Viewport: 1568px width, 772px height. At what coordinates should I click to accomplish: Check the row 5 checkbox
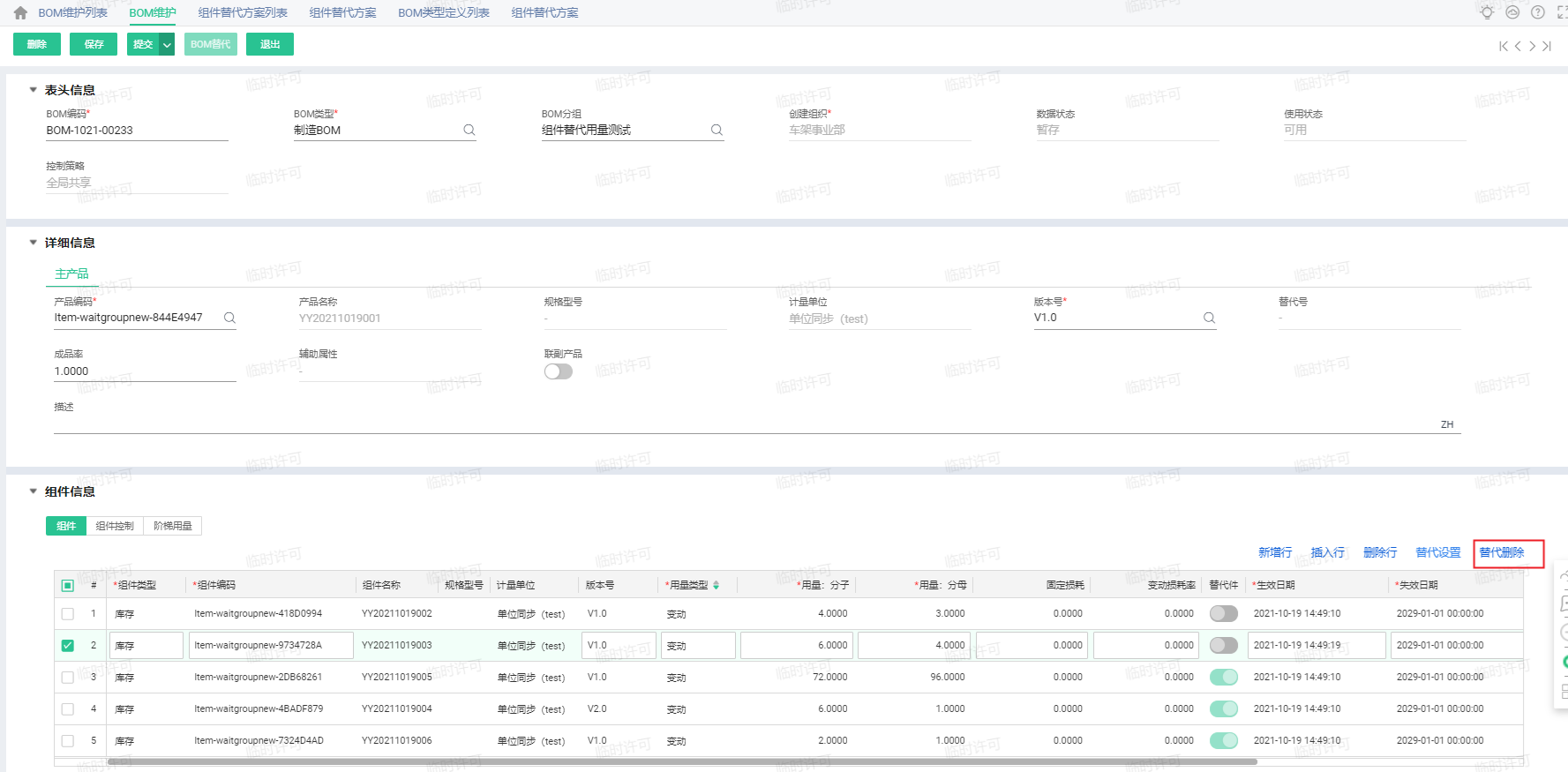68,740
